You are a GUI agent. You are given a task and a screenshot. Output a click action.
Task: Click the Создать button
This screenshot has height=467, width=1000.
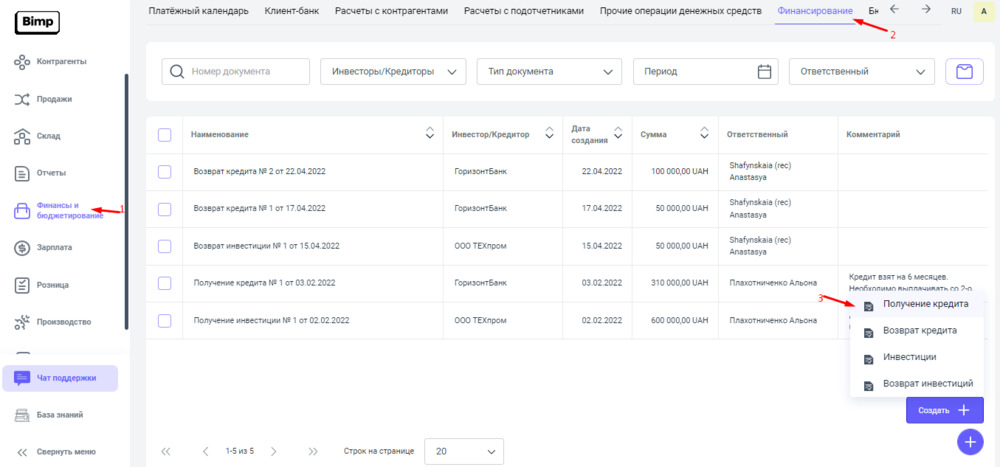click(944, 410)
